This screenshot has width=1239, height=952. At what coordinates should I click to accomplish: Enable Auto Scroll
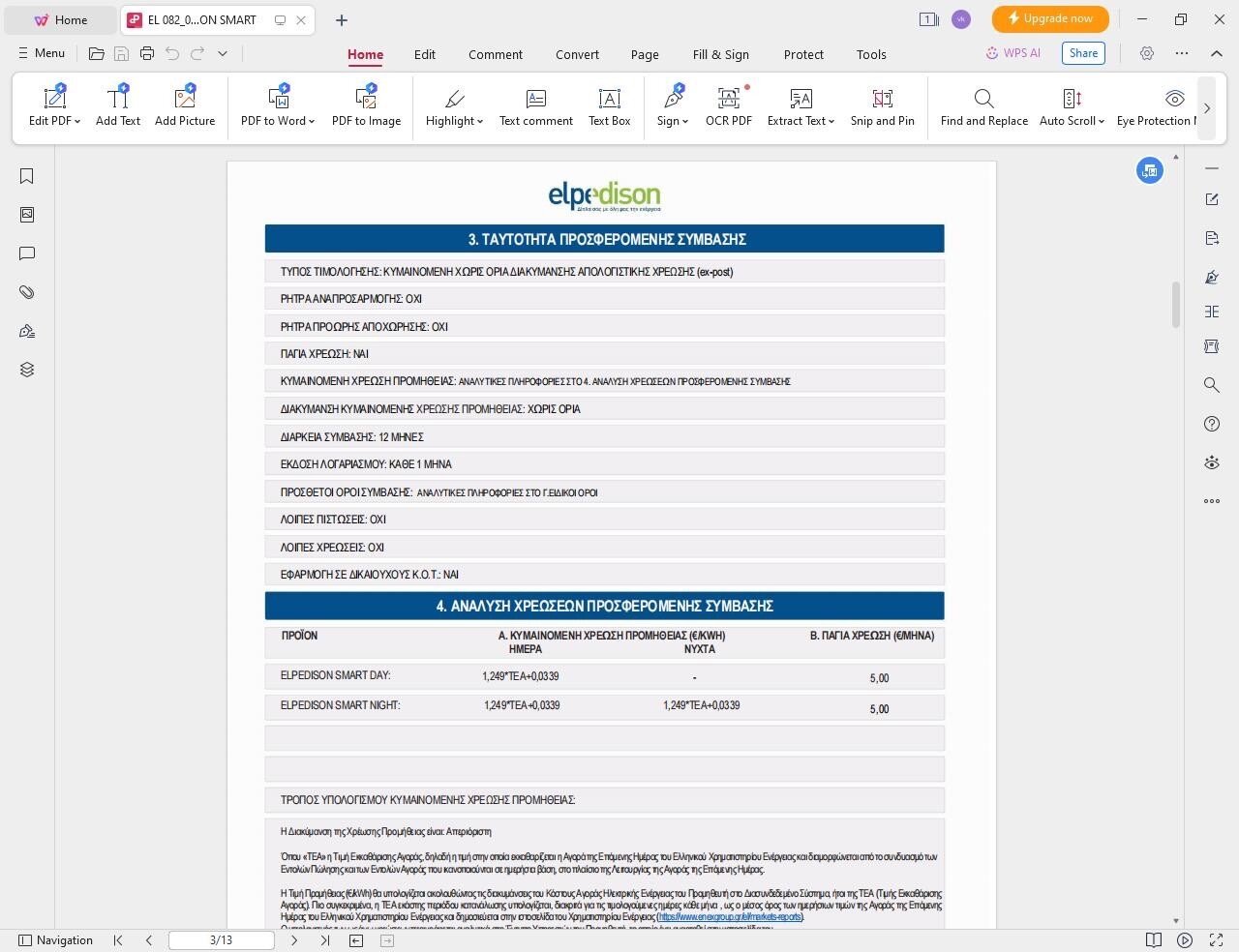coord(1072,105)
